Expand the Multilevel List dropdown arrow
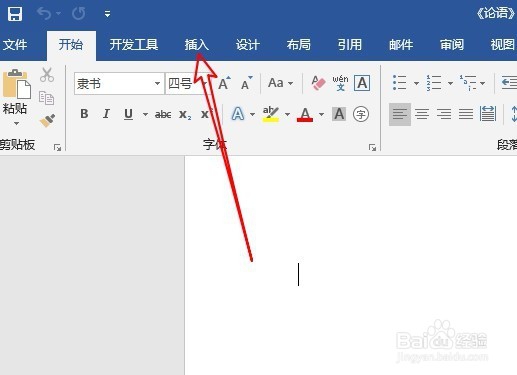Viewport: 517px width, 375px height. pyautogui.click(x=483, y=83)
